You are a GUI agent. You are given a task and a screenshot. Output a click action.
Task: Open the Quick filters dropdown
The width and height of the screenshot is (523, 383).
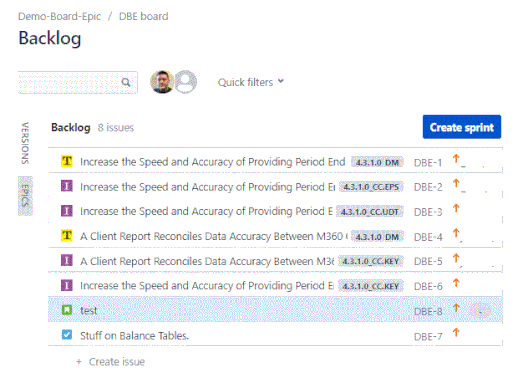pos(250,82)
